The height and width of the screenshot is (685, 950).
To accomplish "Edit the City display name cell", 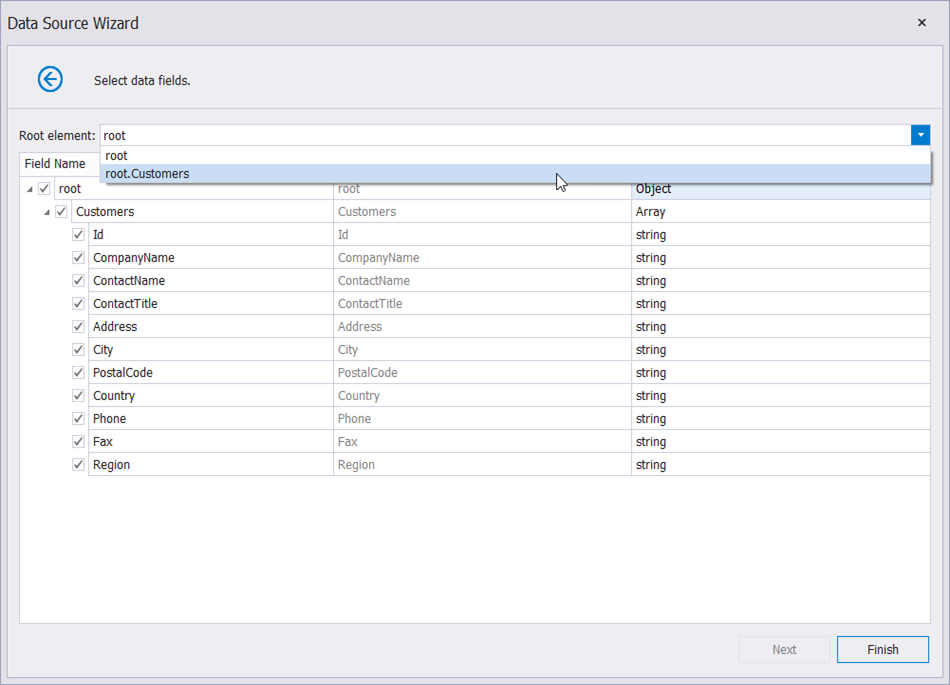I will click(481, 350).
